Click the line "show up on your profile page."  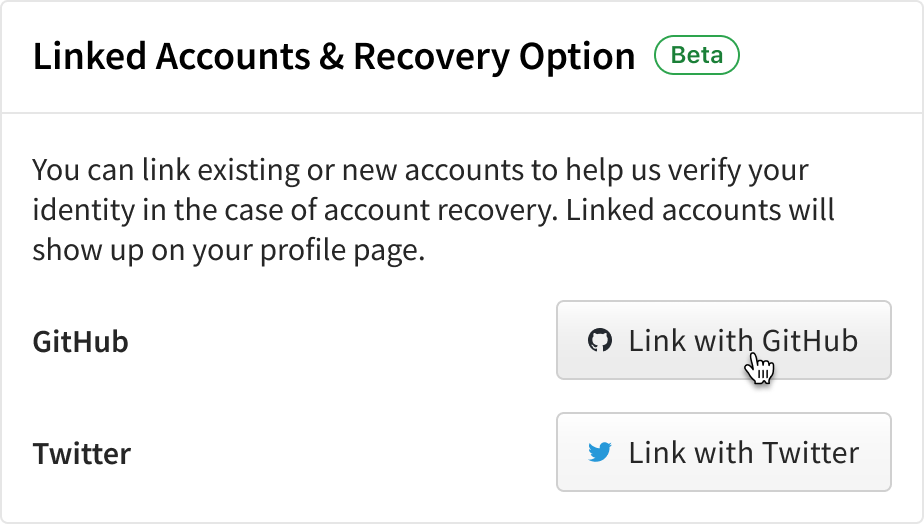229,251
